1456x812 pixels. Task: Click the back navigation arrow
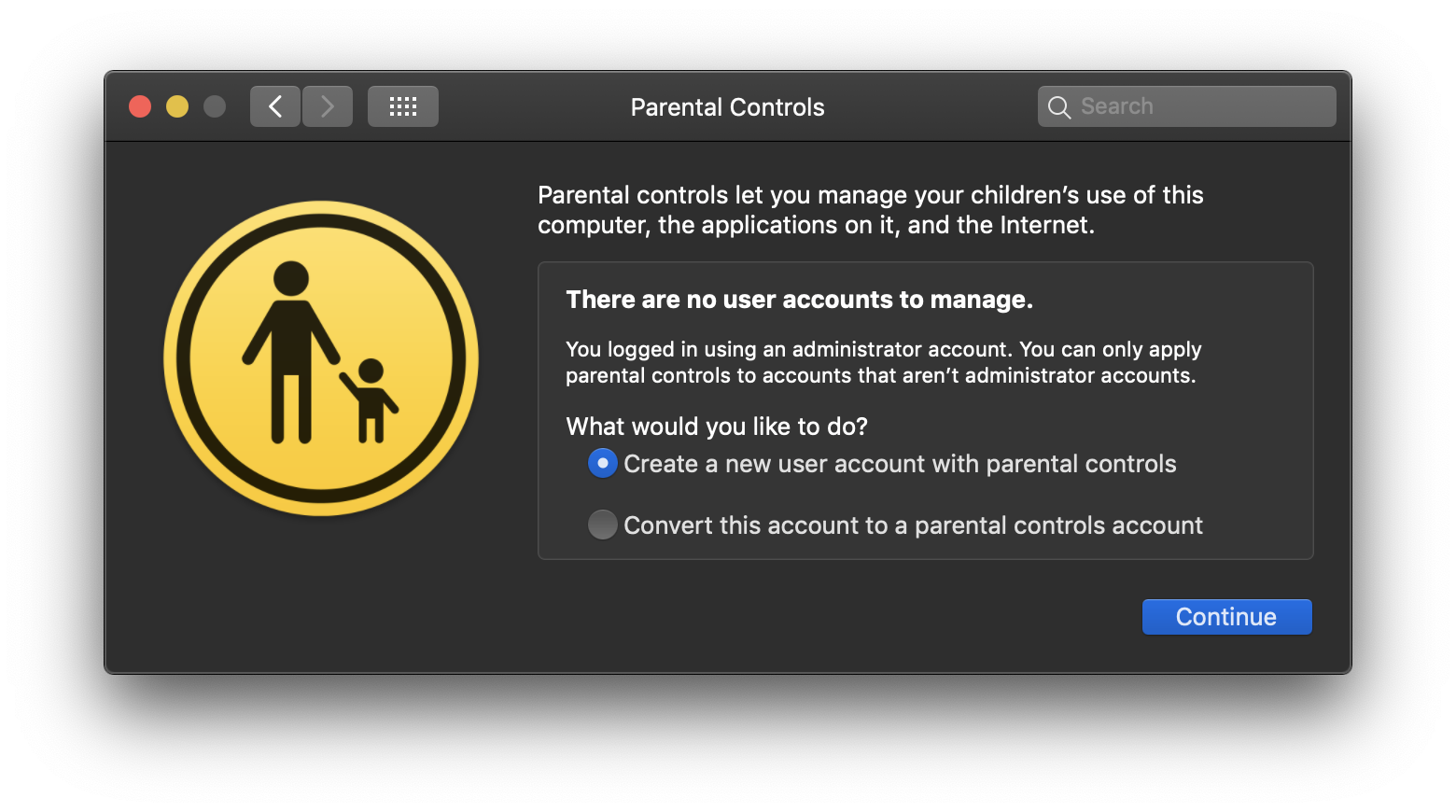[x=275, y=106]
